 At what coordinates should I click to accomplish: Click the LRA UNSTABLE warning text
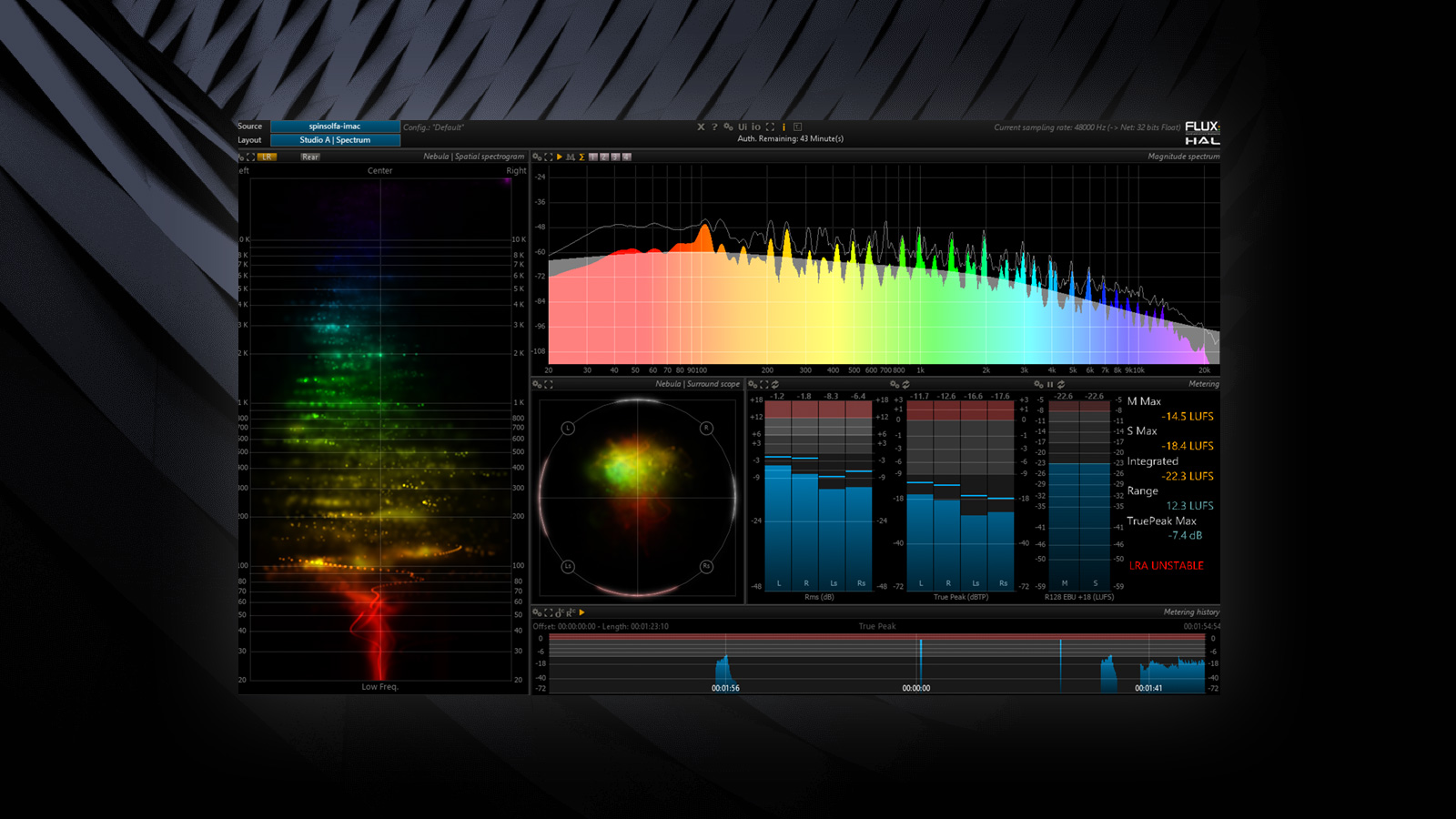pos(1167,565)
